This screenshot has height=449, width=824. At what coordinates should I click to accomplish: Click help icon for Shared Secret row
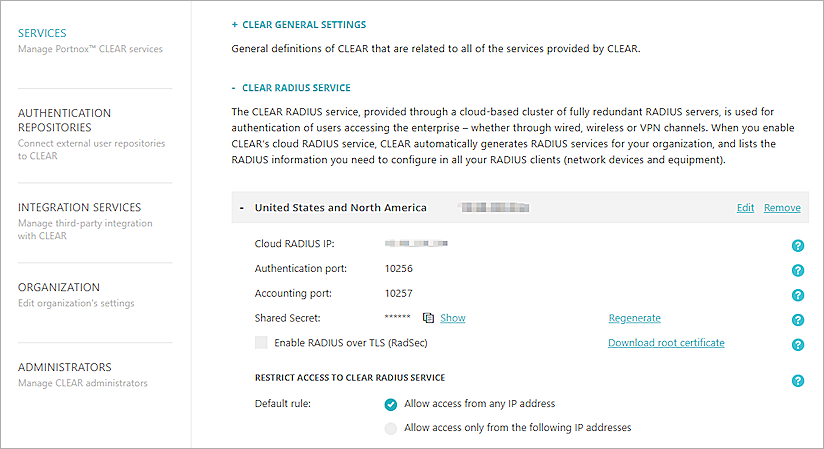pyautogui.click(x=798, y=320)
